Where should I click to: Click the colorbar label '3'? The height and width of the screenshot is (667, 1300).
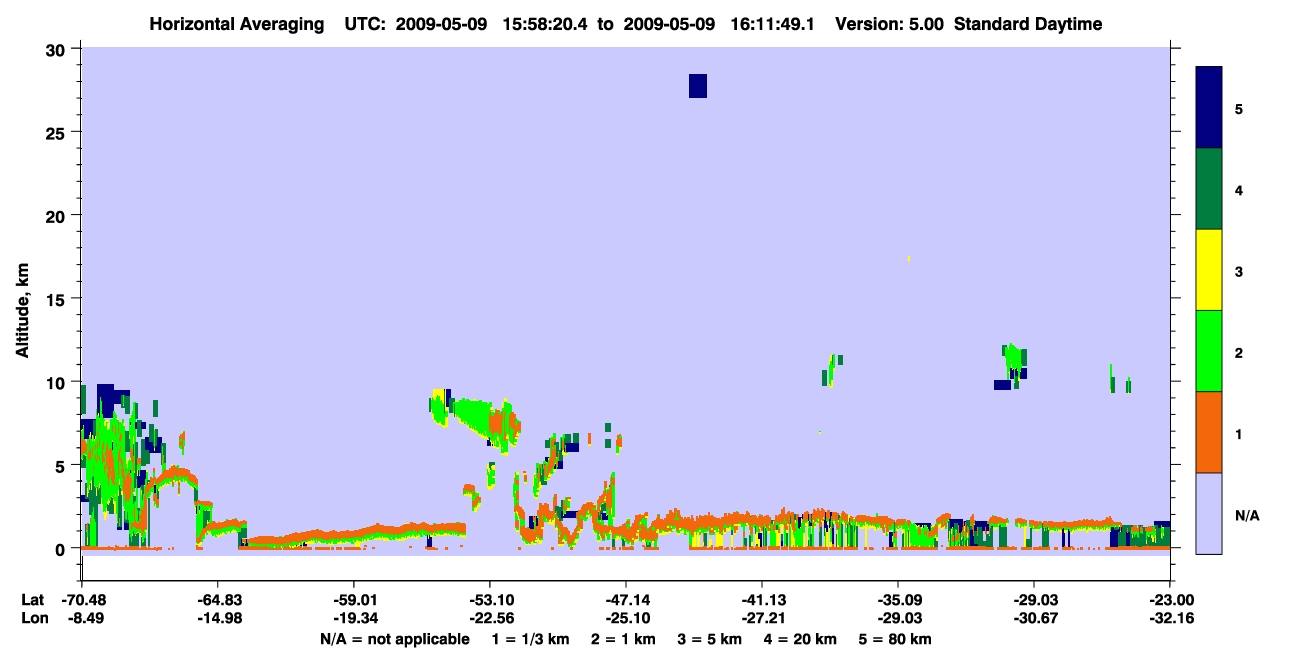pyautogui.click(x=1239, y=271)
